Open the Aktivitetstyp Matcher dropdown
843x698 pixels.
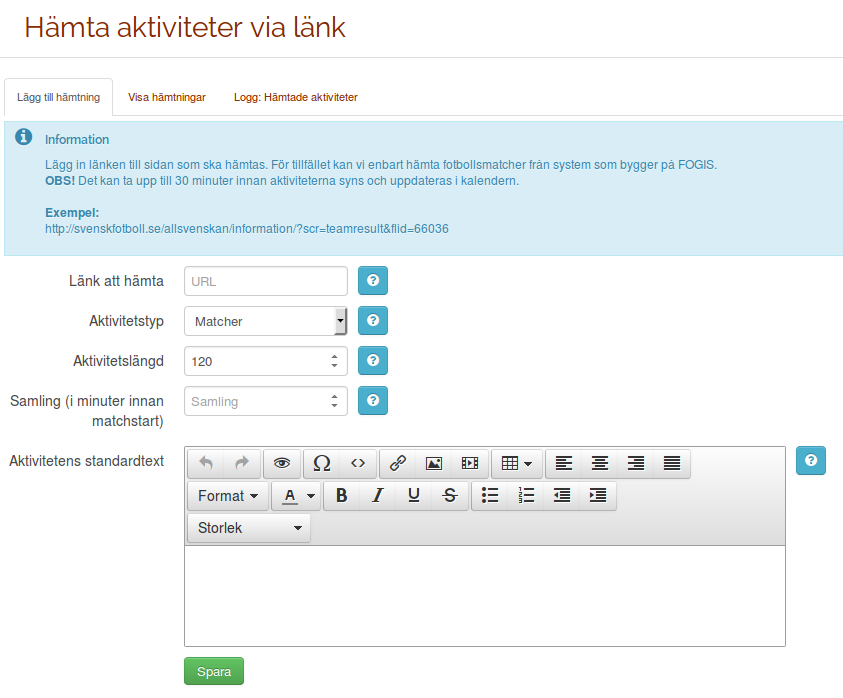(x=265, y=321)
